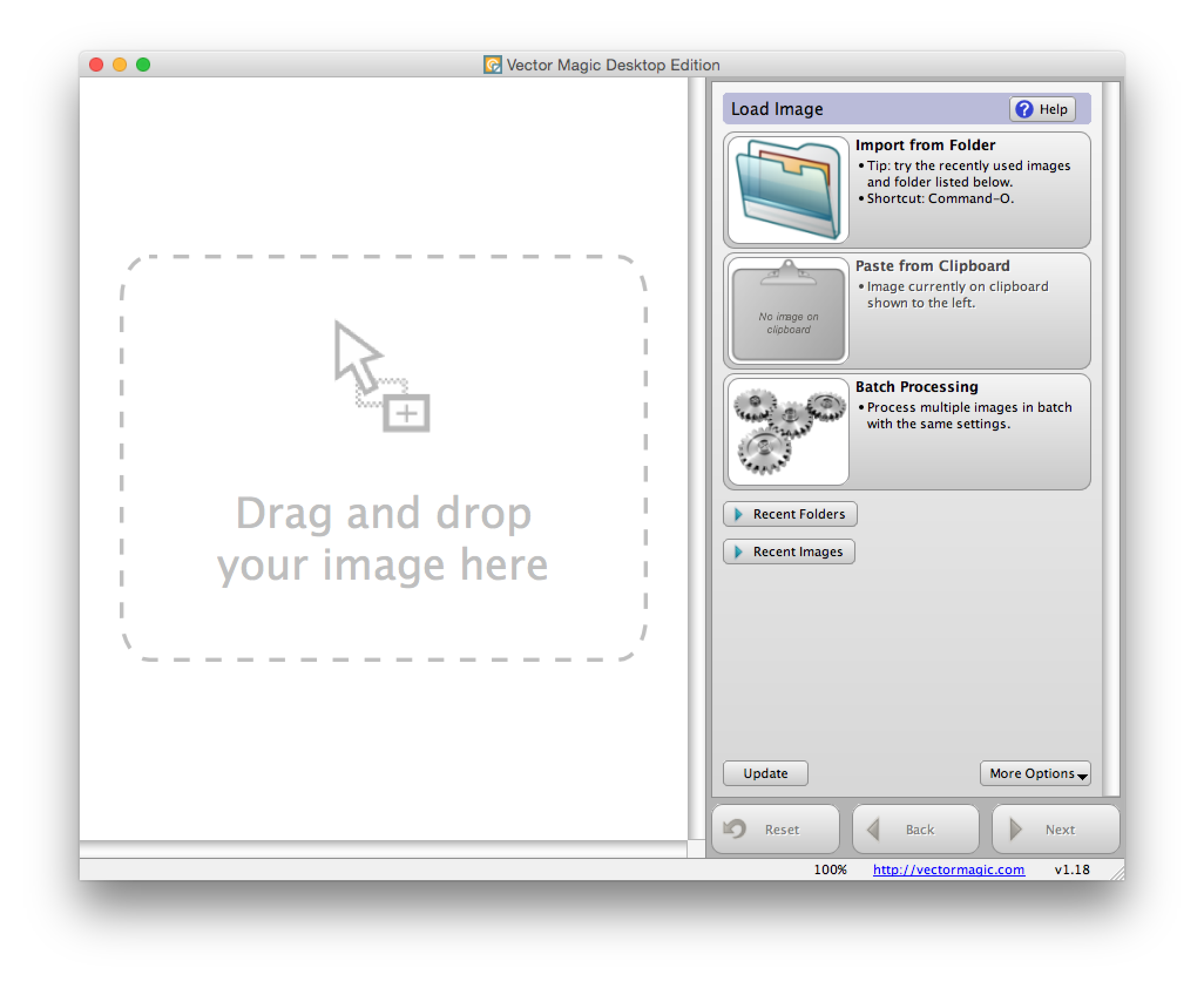Click the Update button
Image resolution: width=1204 pixels, height=988 pixels.
click(765, 773)
